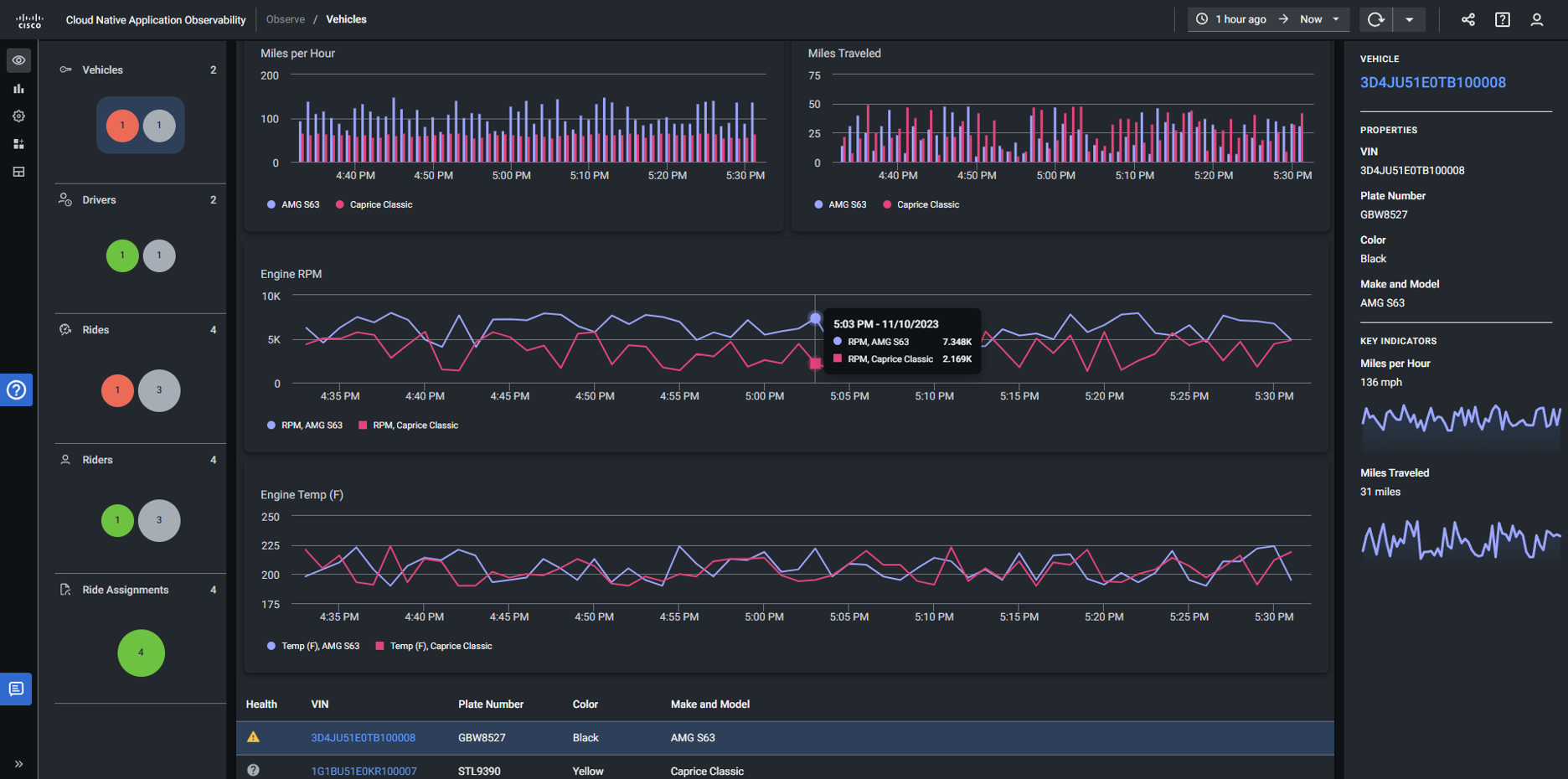Viewport: 1568px width, 779px height.
Task: Go to Observe breadcrumb
Action: 286,19
